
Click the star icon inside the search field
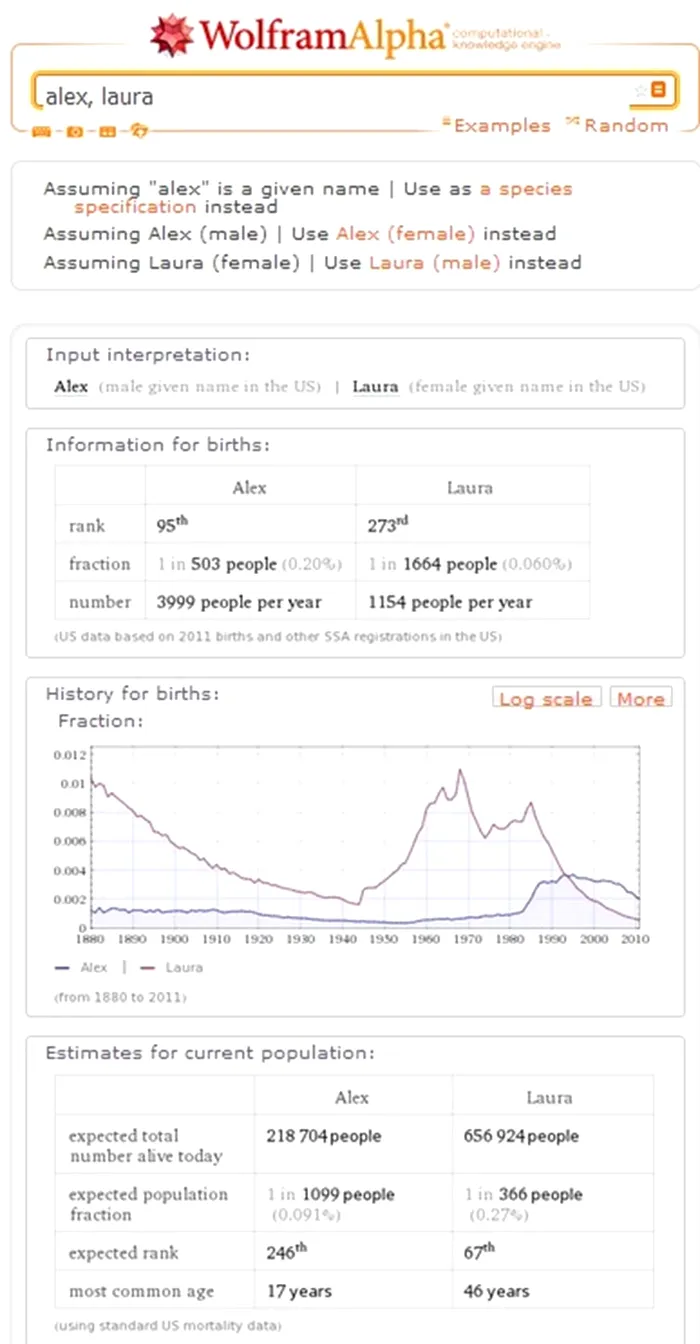(x=640, y=90)
